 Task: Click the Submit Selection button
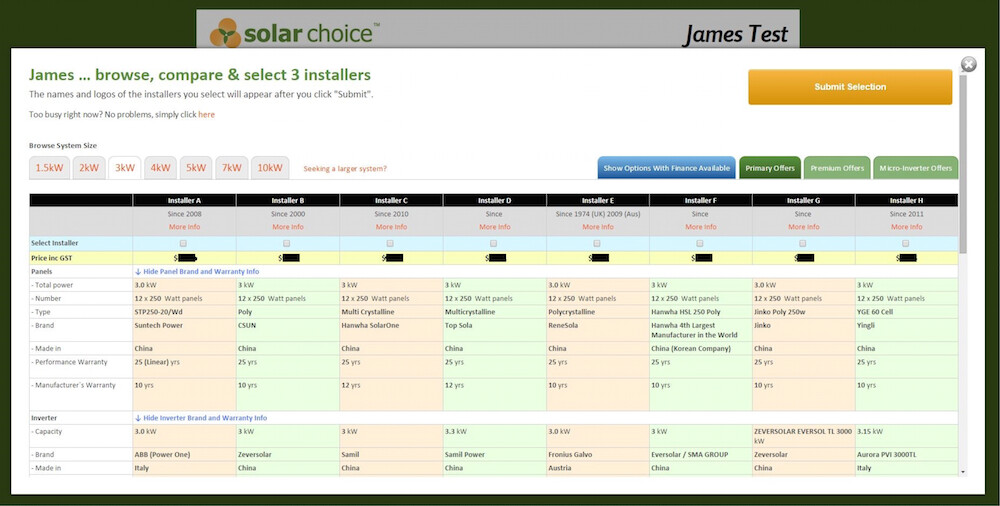click(850, 87)
